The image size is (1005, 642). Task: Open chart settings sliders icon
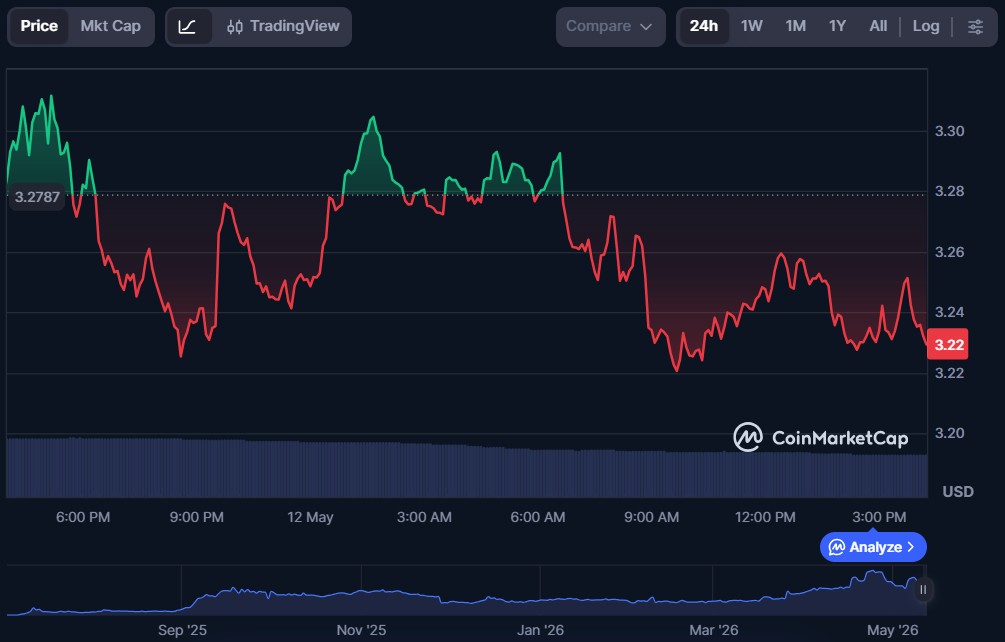coord(975,27)
